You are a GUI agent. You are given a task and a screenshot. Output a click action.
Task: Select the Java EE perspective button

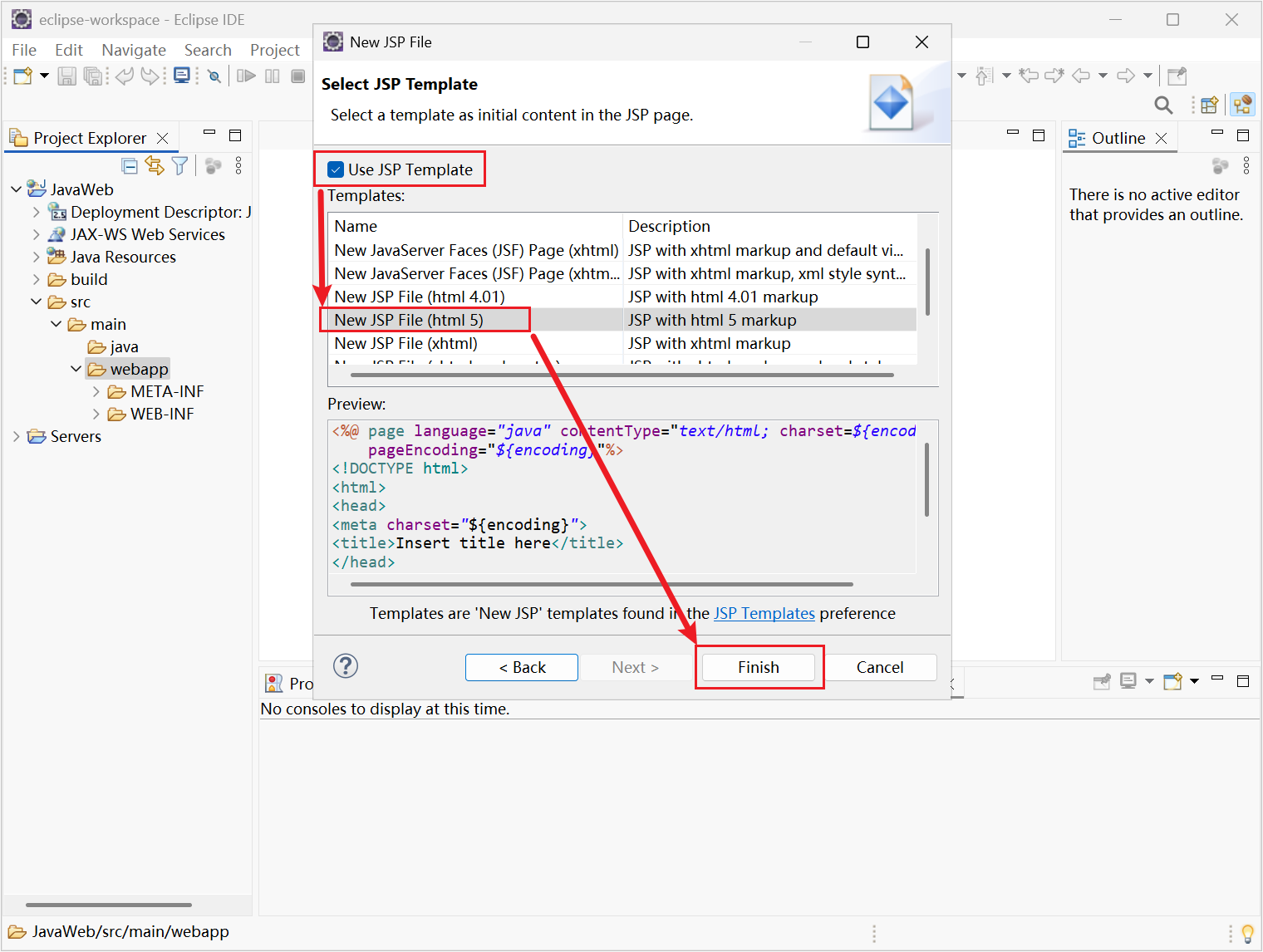pos(1243,105)
